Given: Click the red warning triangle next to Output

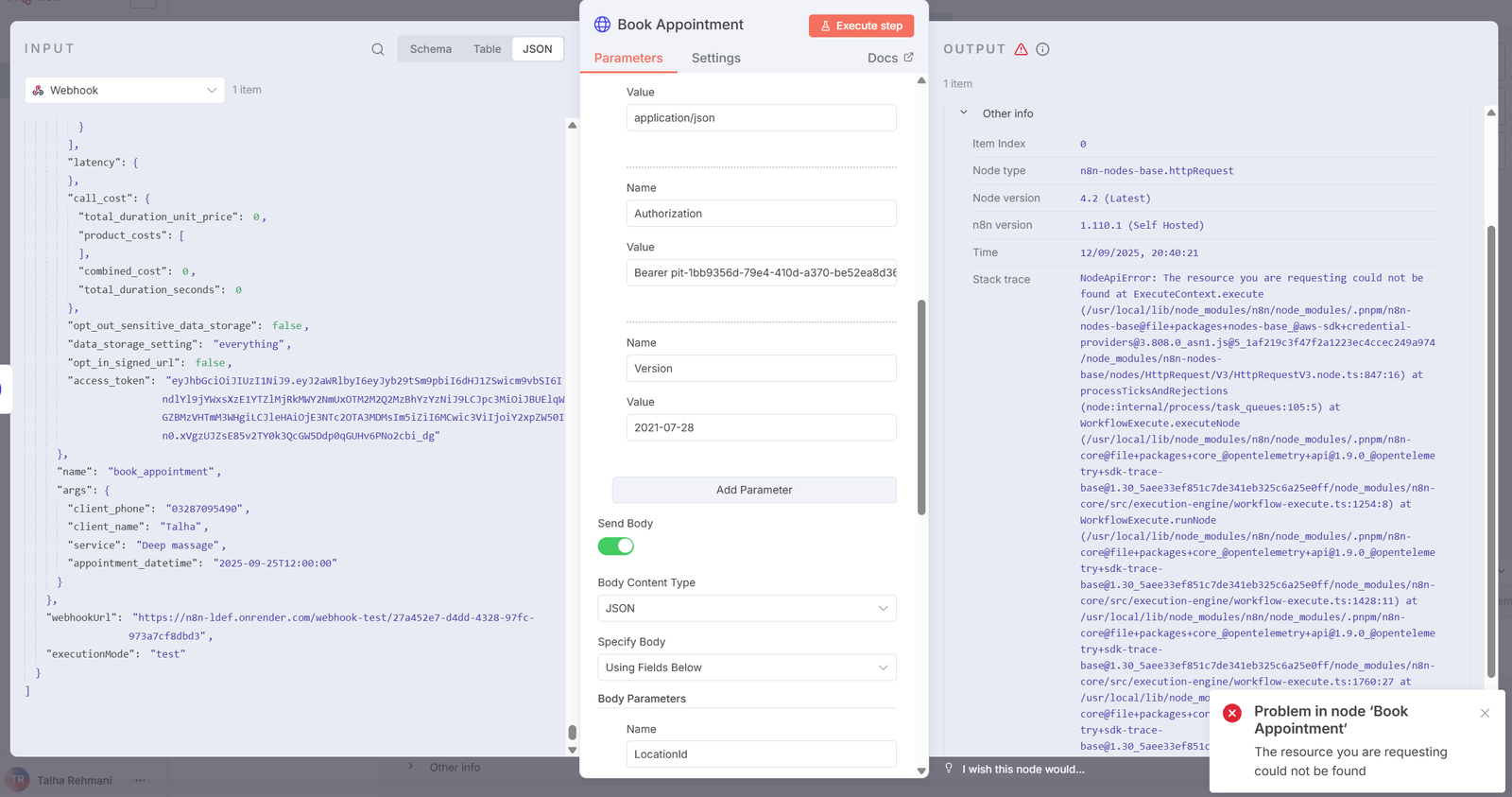Looking at the screenshot, I should (1021, 49).
